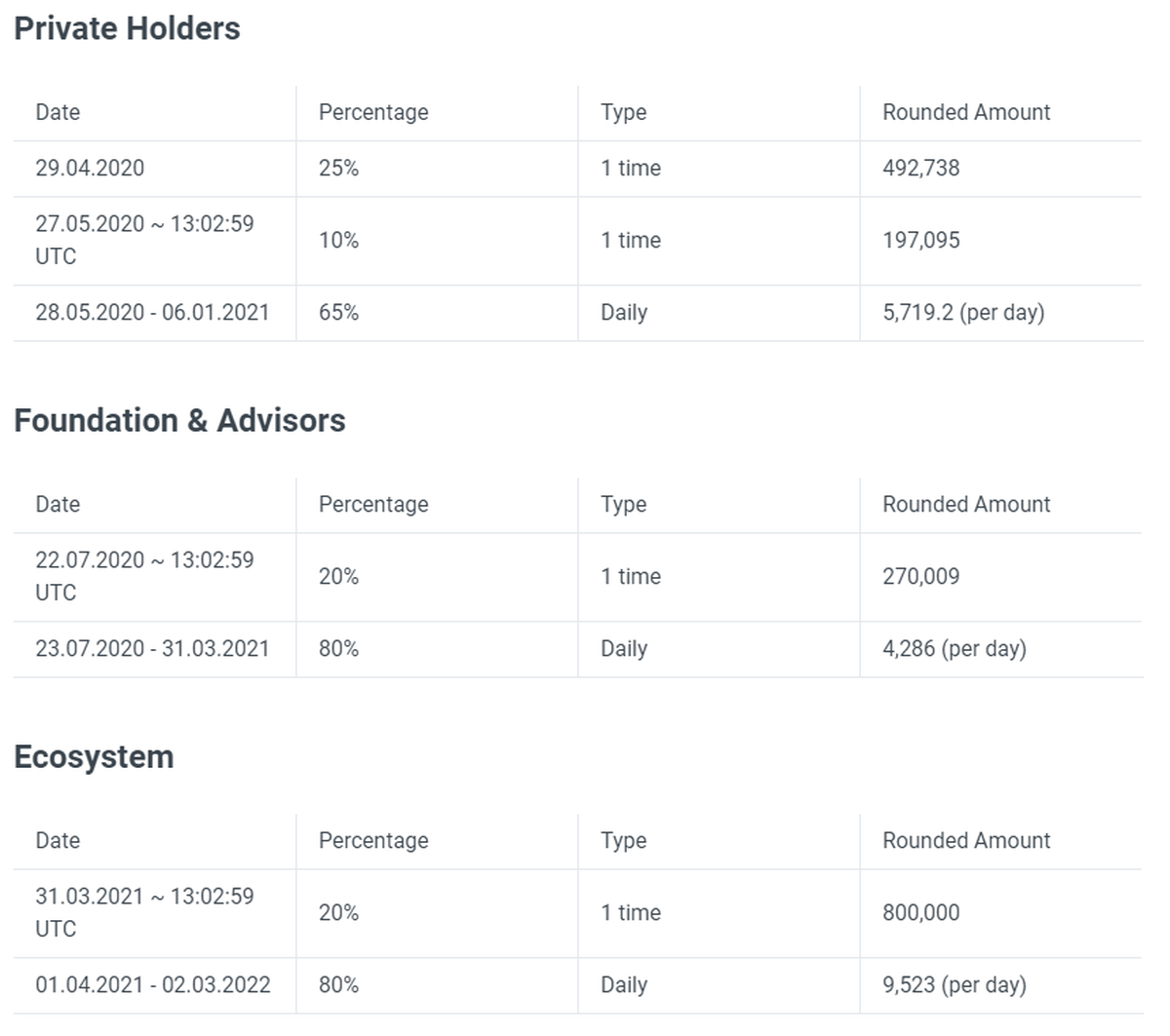Select the 10% percentage cell
The height and width of the screenshot is (1036, 1170).
(338, 240)
